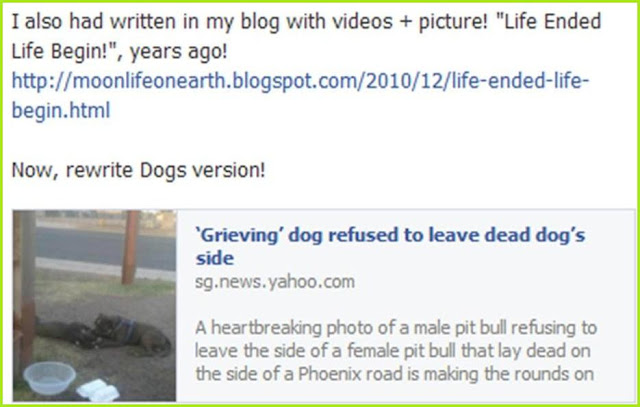Click the 'Now, rewrite Dogs version!' text
The height and width of the screenshot is (407, 640).
138,171
